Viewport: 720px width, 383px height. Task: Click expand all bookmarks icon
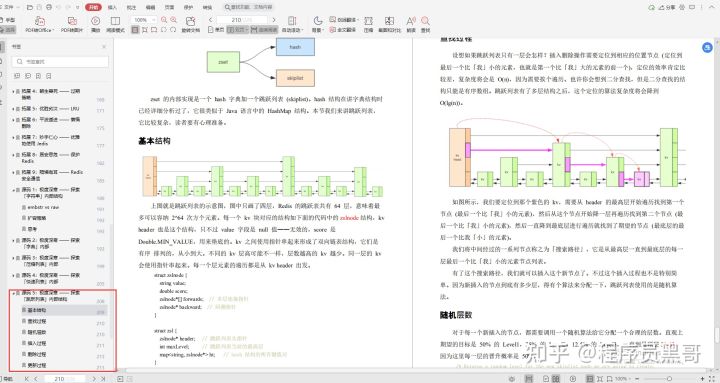coord(17,76)
